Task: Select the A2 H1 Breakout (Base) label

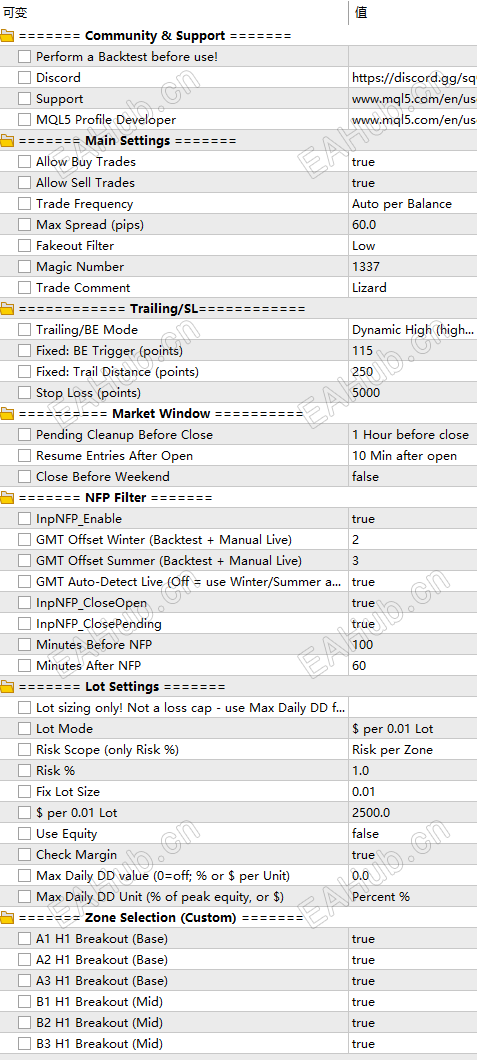Action: point(102,959)
